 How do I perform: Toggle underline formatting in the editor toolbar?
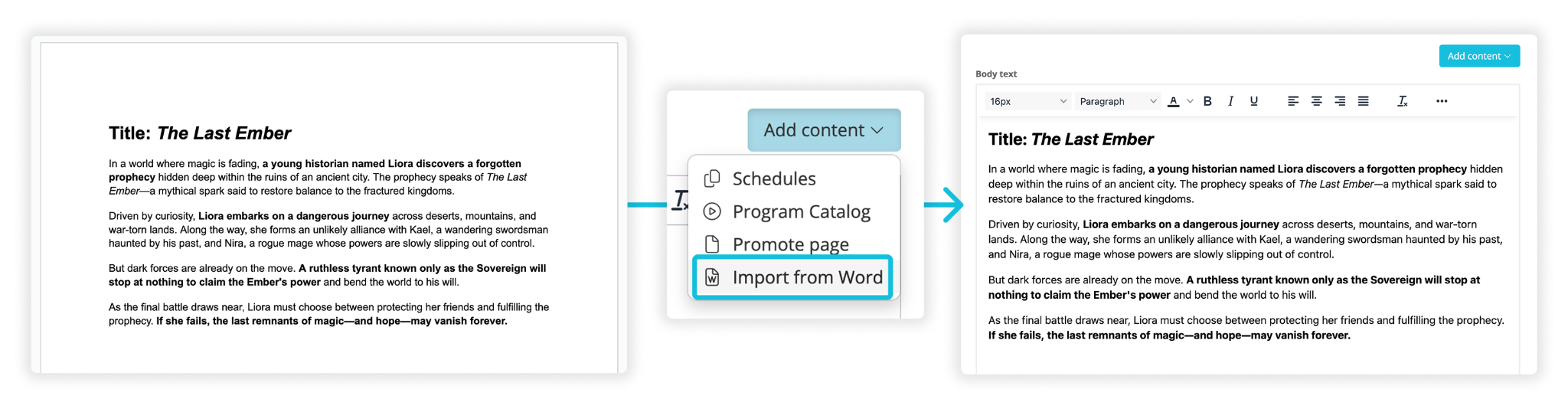[1253, 101]
